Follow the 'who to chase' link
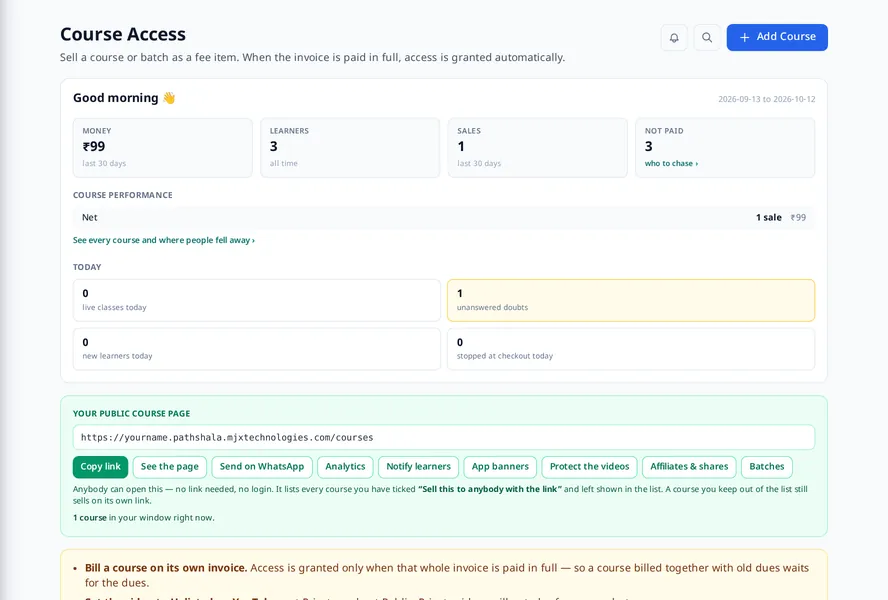888x600 pixels. 671,163
